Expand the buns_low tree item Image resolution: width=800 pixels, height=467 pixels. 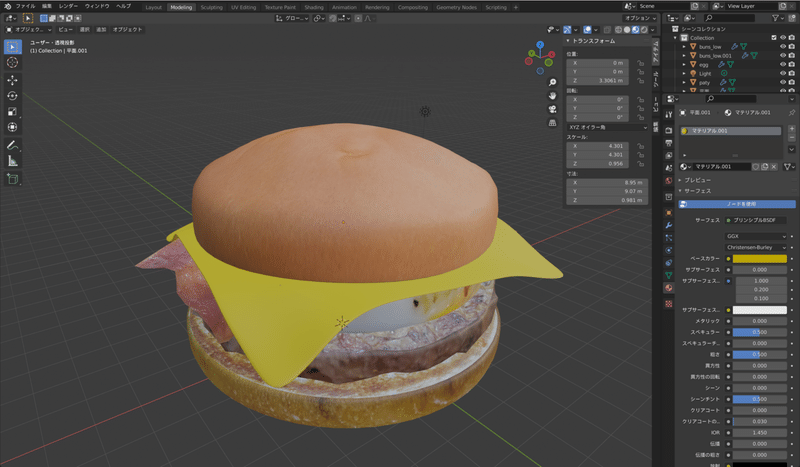coord(684,46)
